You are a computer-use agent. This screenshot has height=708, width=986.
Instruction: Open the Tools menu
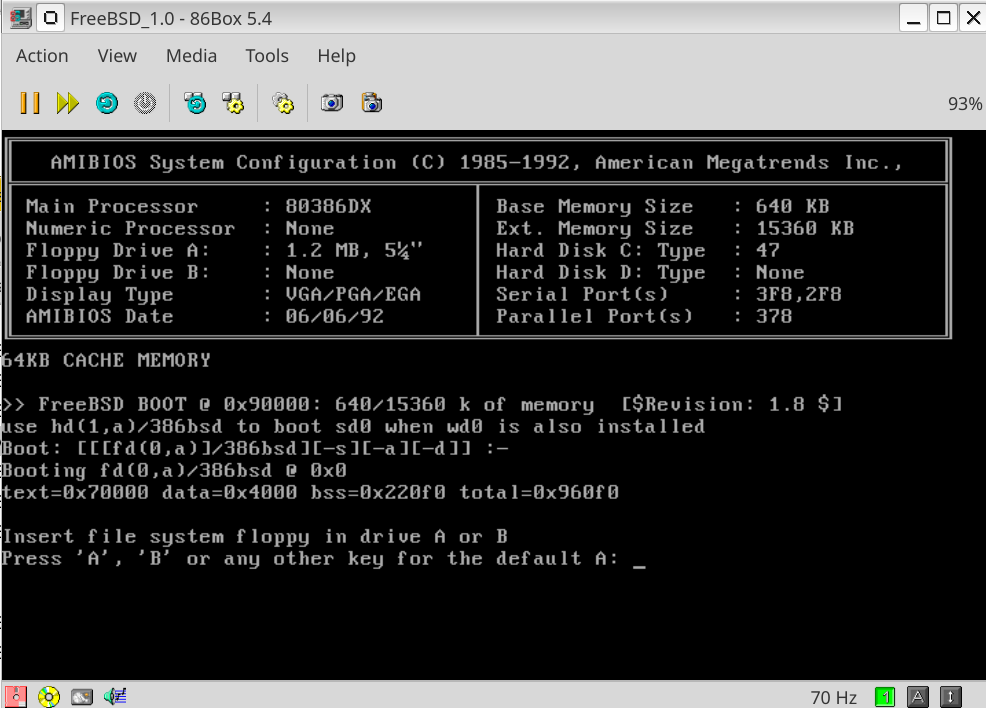(x=267, y=56)
